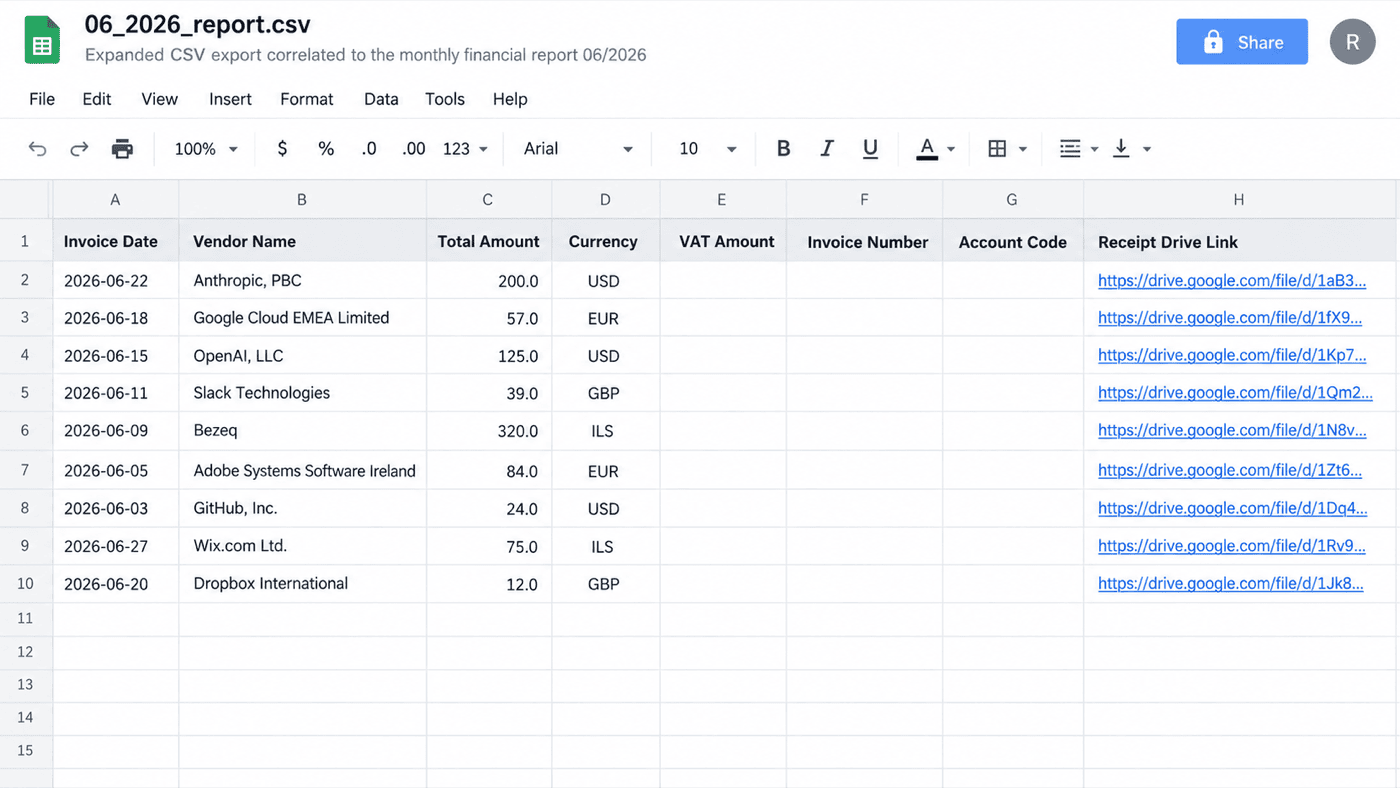Select column C header
The height and width of the screenshot is (788, 1400).
click(489, 200)
